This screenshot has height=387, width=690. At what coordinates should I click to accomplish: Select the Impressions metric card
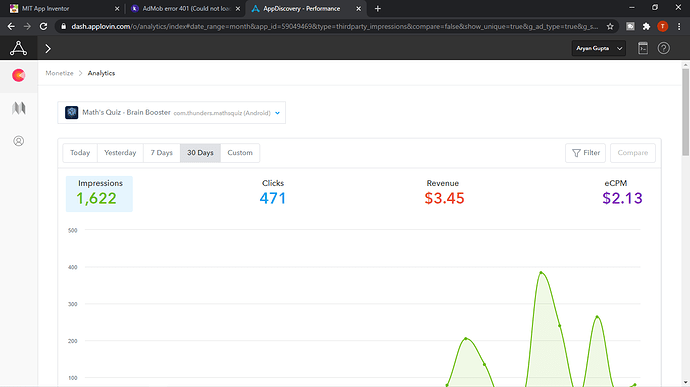coord(99,194)
